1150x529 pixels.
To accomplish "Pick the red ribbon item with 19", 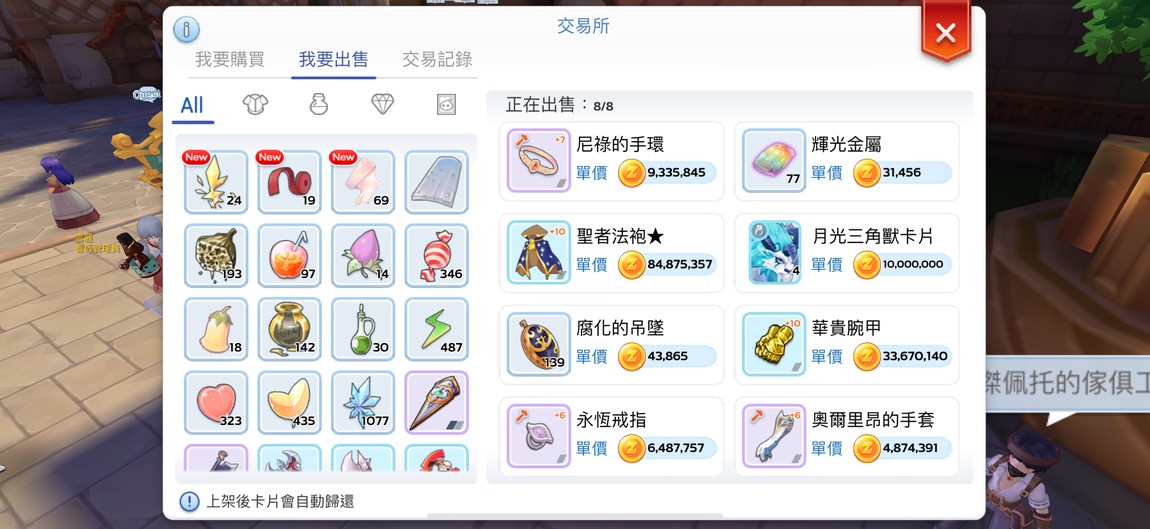I will coord(290,182).
